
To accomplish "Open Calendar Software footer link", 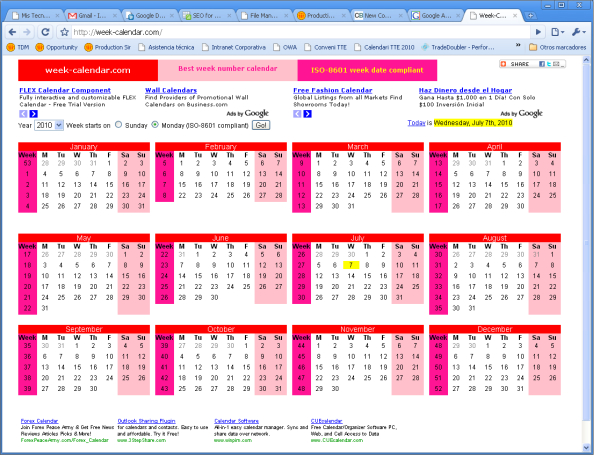I will click(236, 421).
